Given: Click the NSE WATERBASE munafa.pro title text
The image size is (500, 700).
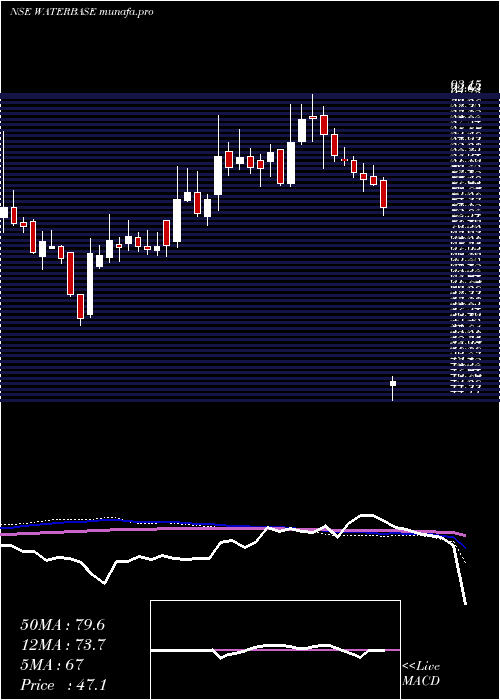Looking at the screenshot, I should [x=81, y=12].
